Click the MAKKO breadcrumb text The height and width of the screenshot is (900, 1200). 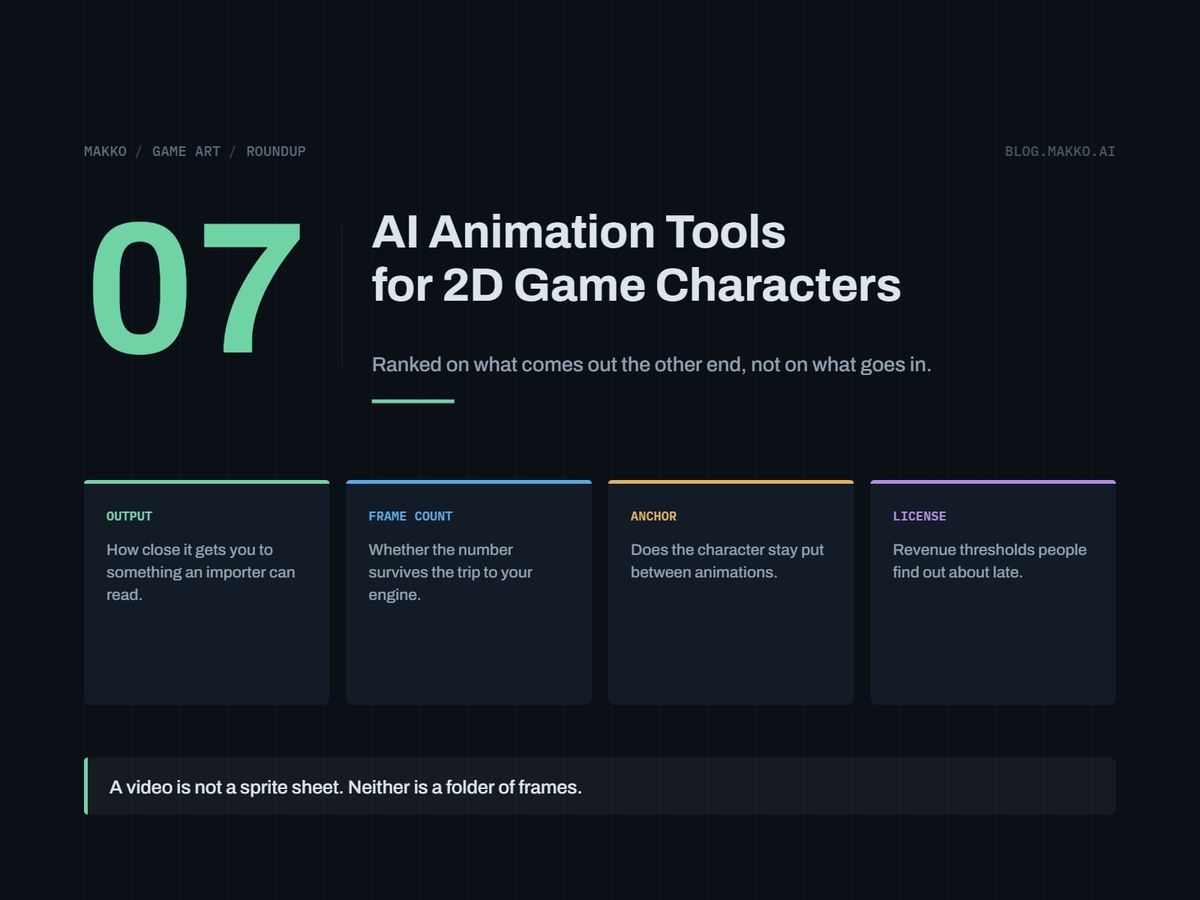(x=105, y=151)
